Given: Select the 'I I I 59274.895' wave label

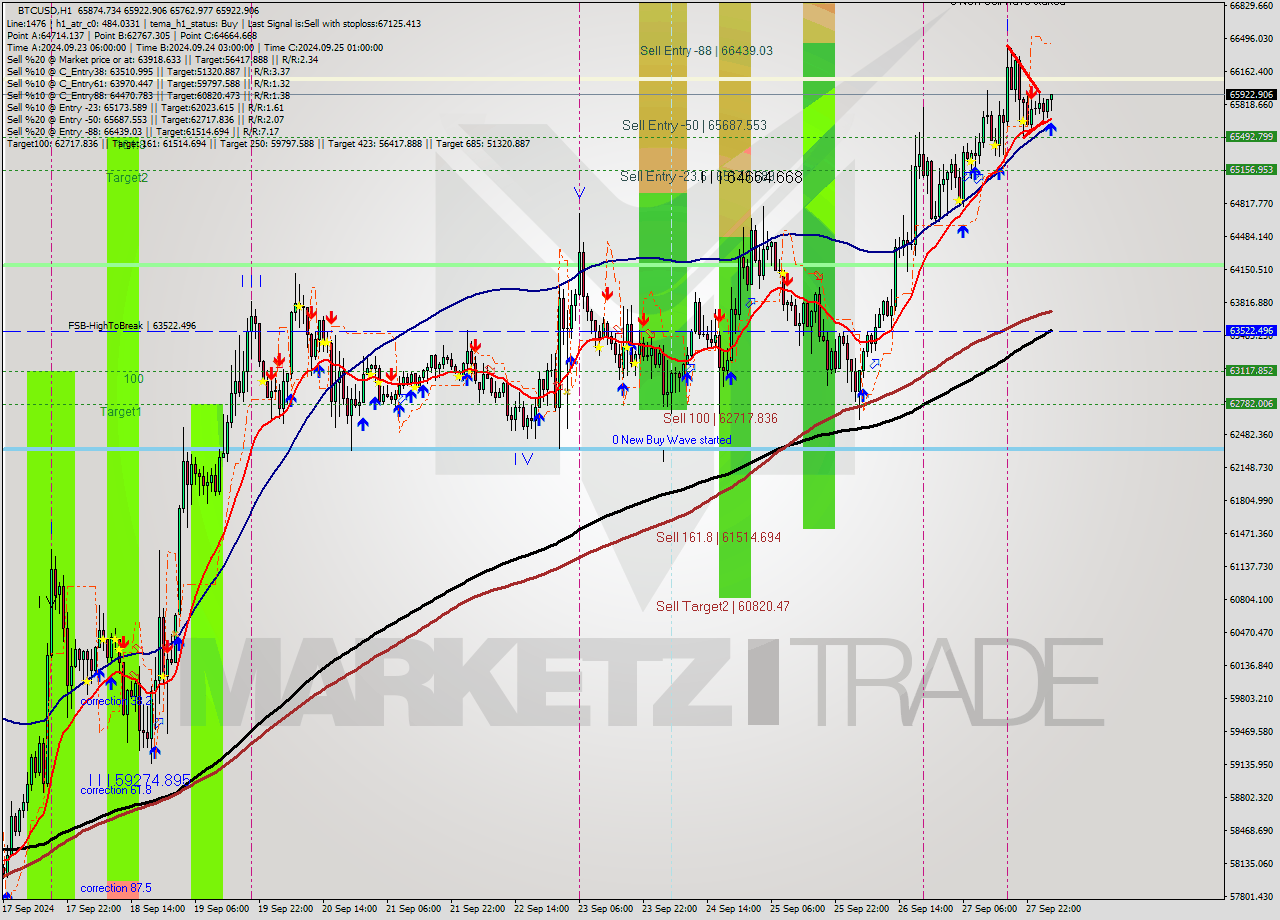Looking at the screenshot, I should 138,779.
